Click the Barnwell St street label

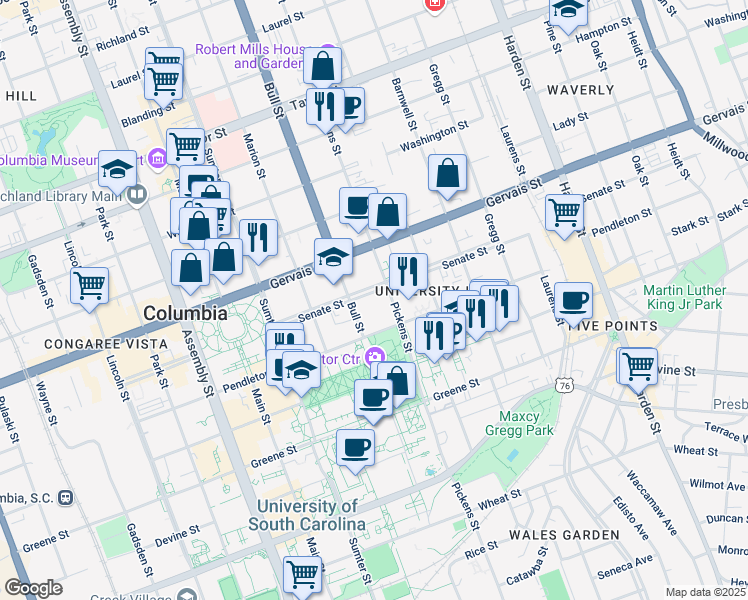point(404,104)
